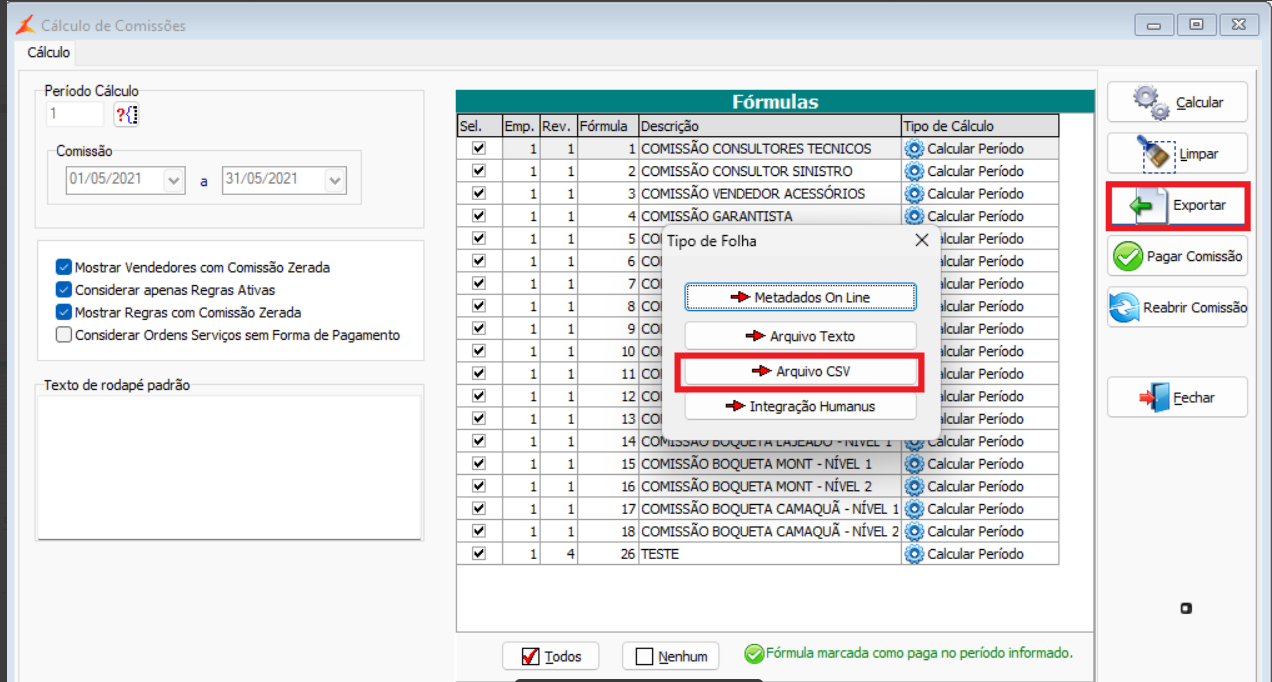This screenshot has height=682, width=1272.
Task: Uncheck formula COMISSÃO GARANTISTA
Action: pyautogui.click(x=478, y=216)
